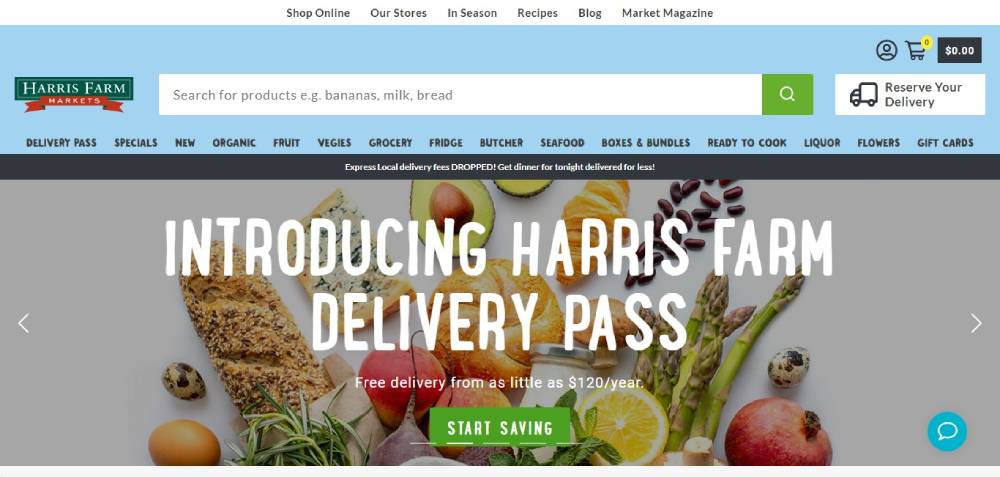Select the Delivery Pass nav item
The width and height of the screenshot is (1000, 477).
click(61, 143)
